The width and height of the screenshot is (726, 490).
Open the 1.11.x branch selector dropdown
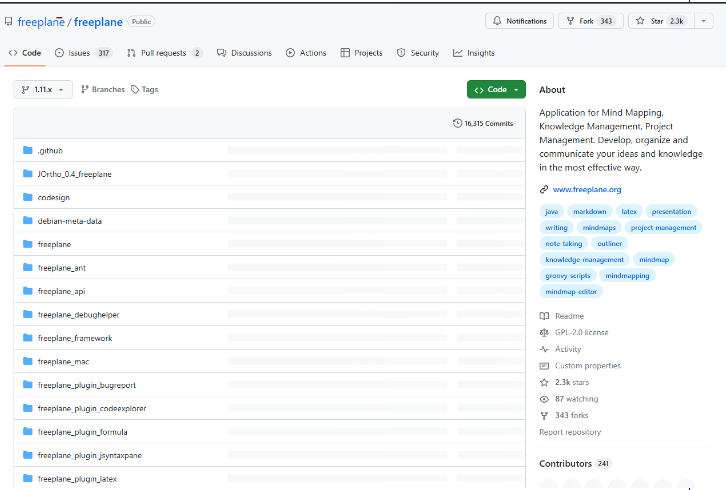[43, 90]
